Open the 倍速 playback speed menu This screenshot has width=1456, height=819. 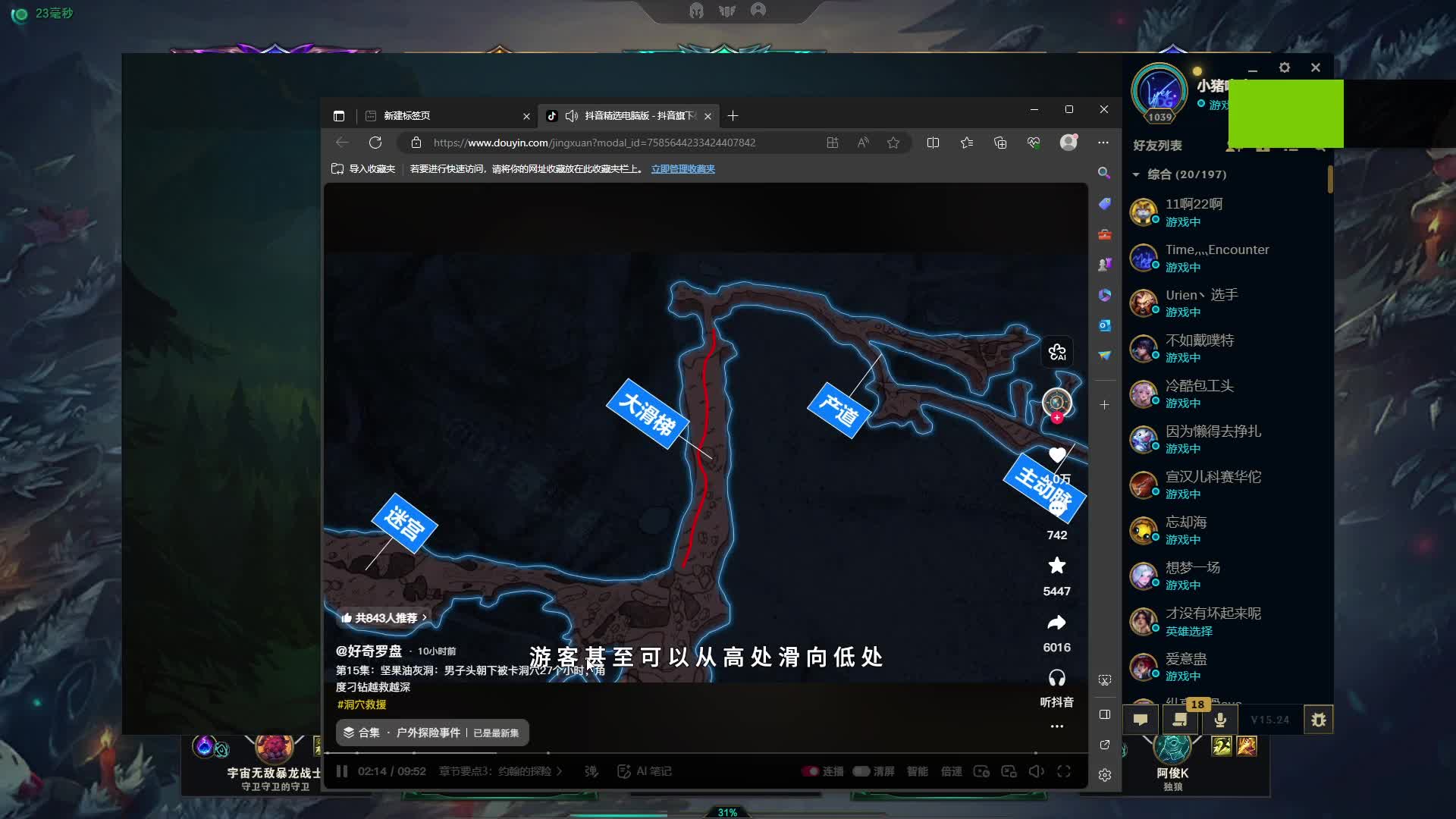951,771
